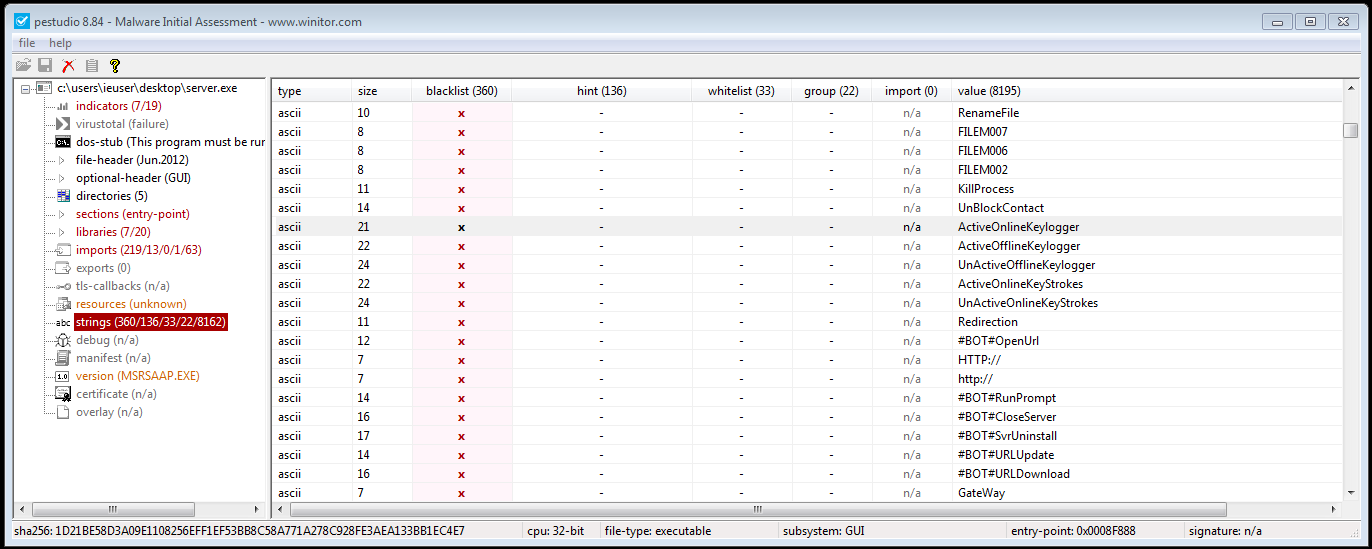The height and width of the screenshot is (549, 1372).
Task: Click the abc strings icon
Action: (62, 322)
